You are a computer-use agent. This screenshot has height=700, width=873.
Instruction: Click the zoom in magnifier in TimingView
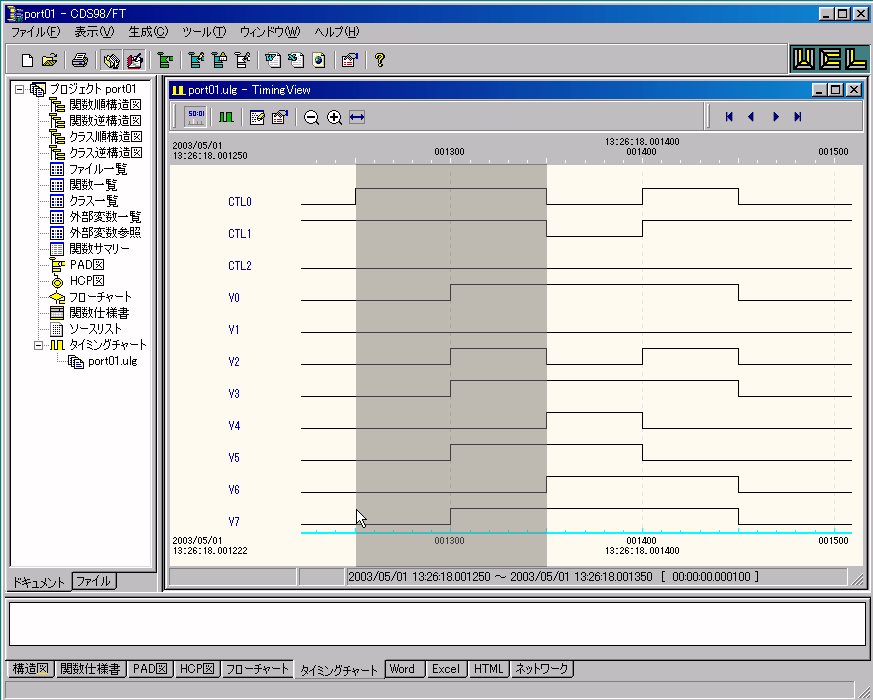pos(334,118)
